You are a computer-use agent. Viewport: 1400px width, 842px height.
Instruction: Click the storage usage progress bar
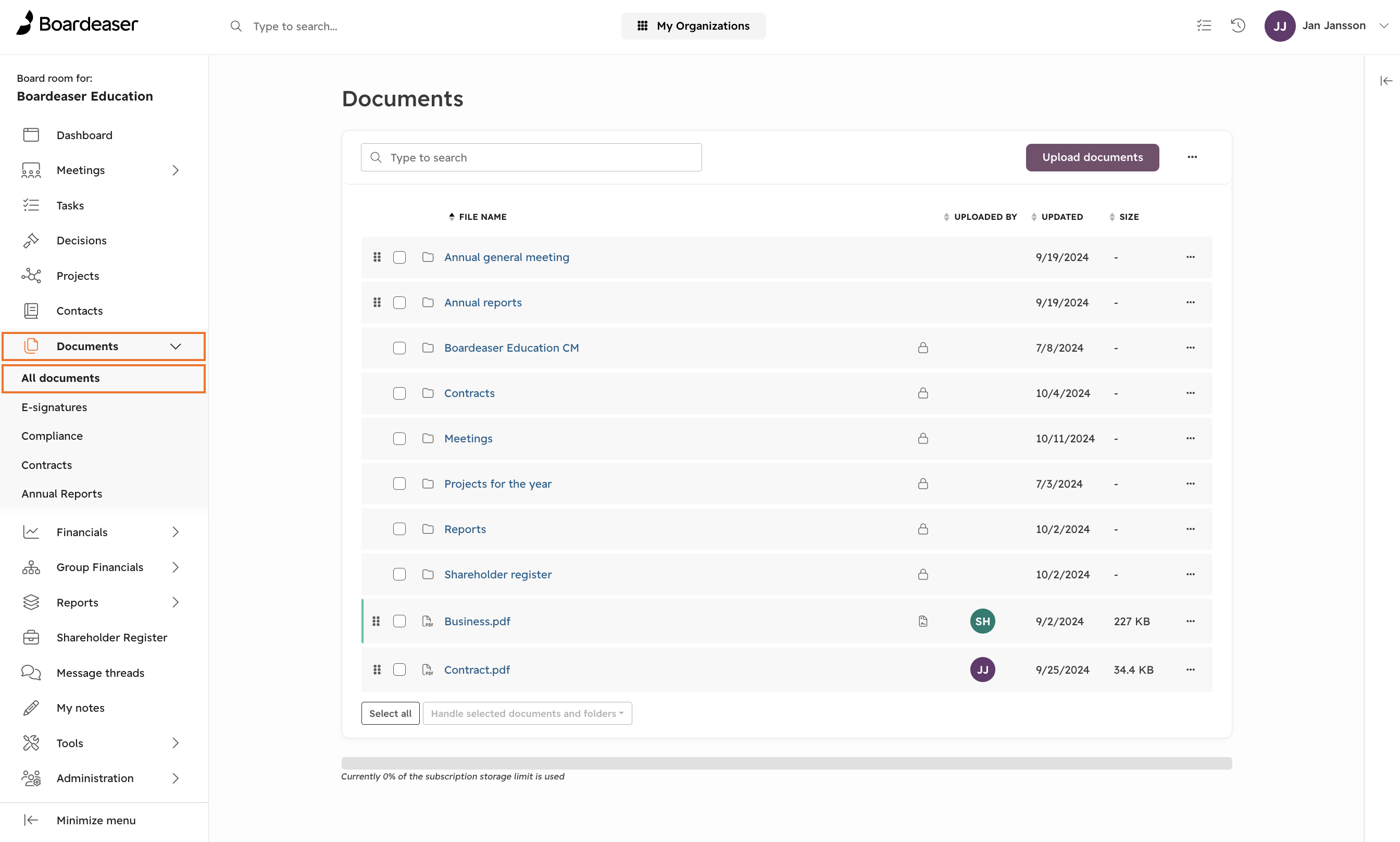[786, 763]
